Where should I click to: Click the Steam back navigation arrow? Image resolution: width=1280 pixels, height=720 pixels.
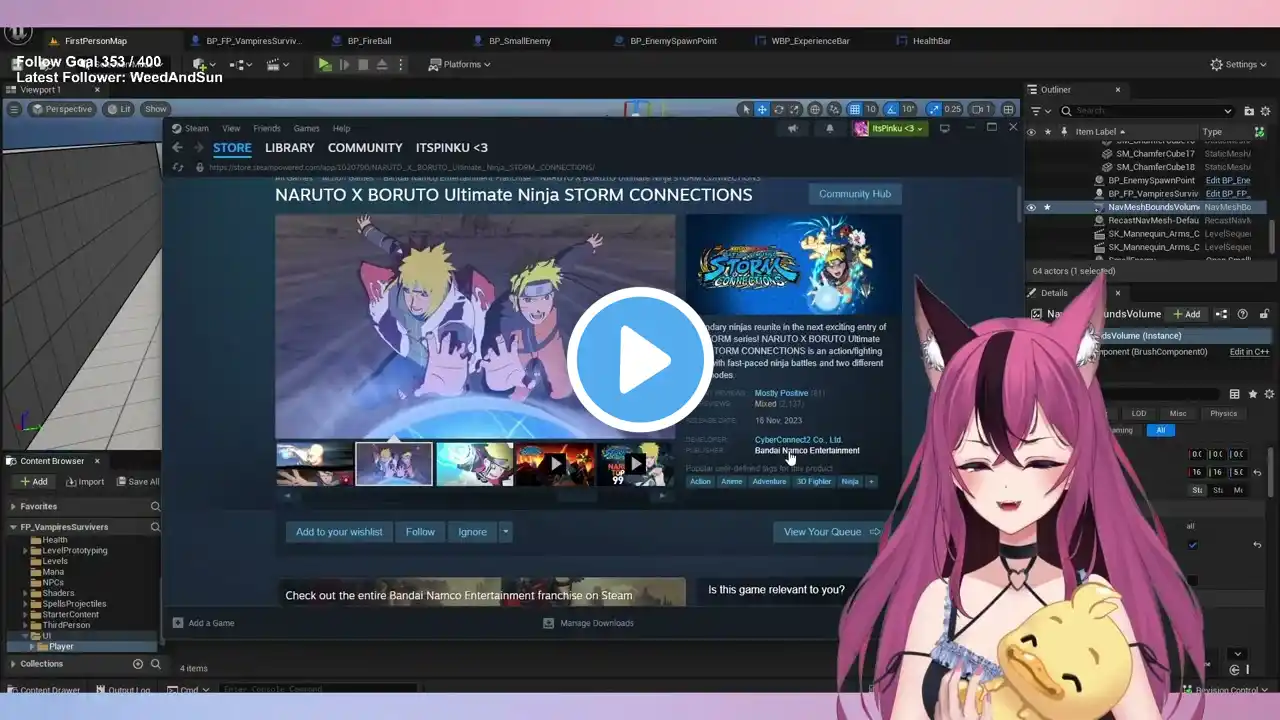point(177,147)
